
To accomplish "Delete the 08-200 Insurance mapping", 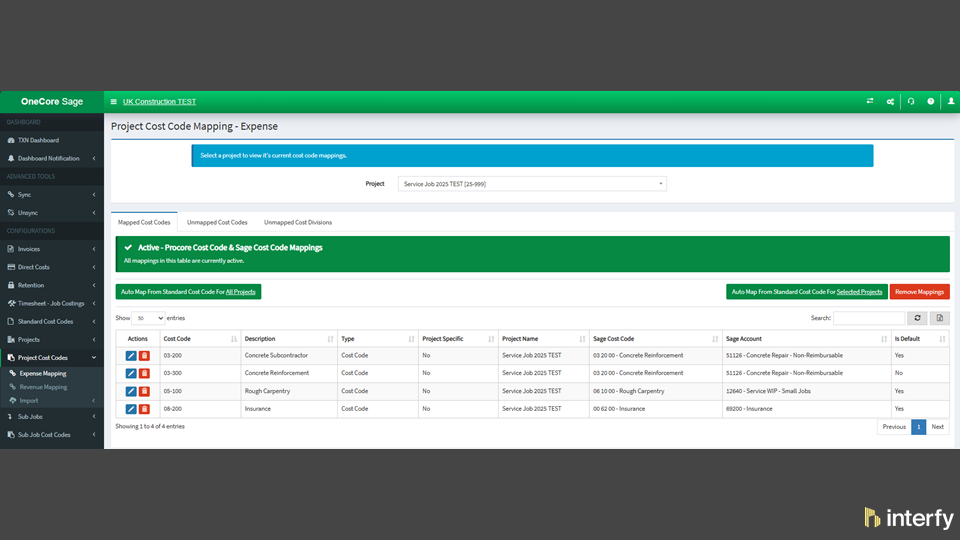I will pyautogui.click(x=144, y=409).
